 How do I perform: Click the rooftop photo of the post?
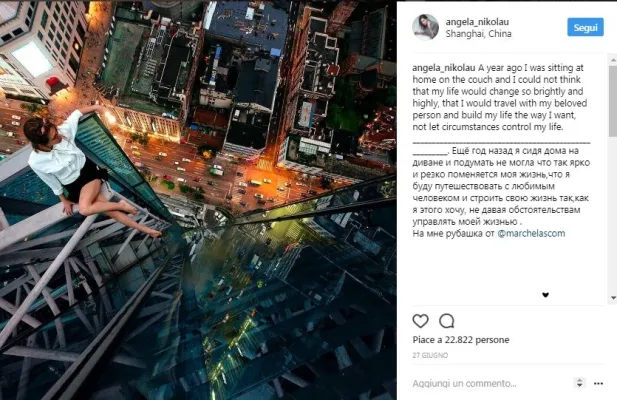198,200
